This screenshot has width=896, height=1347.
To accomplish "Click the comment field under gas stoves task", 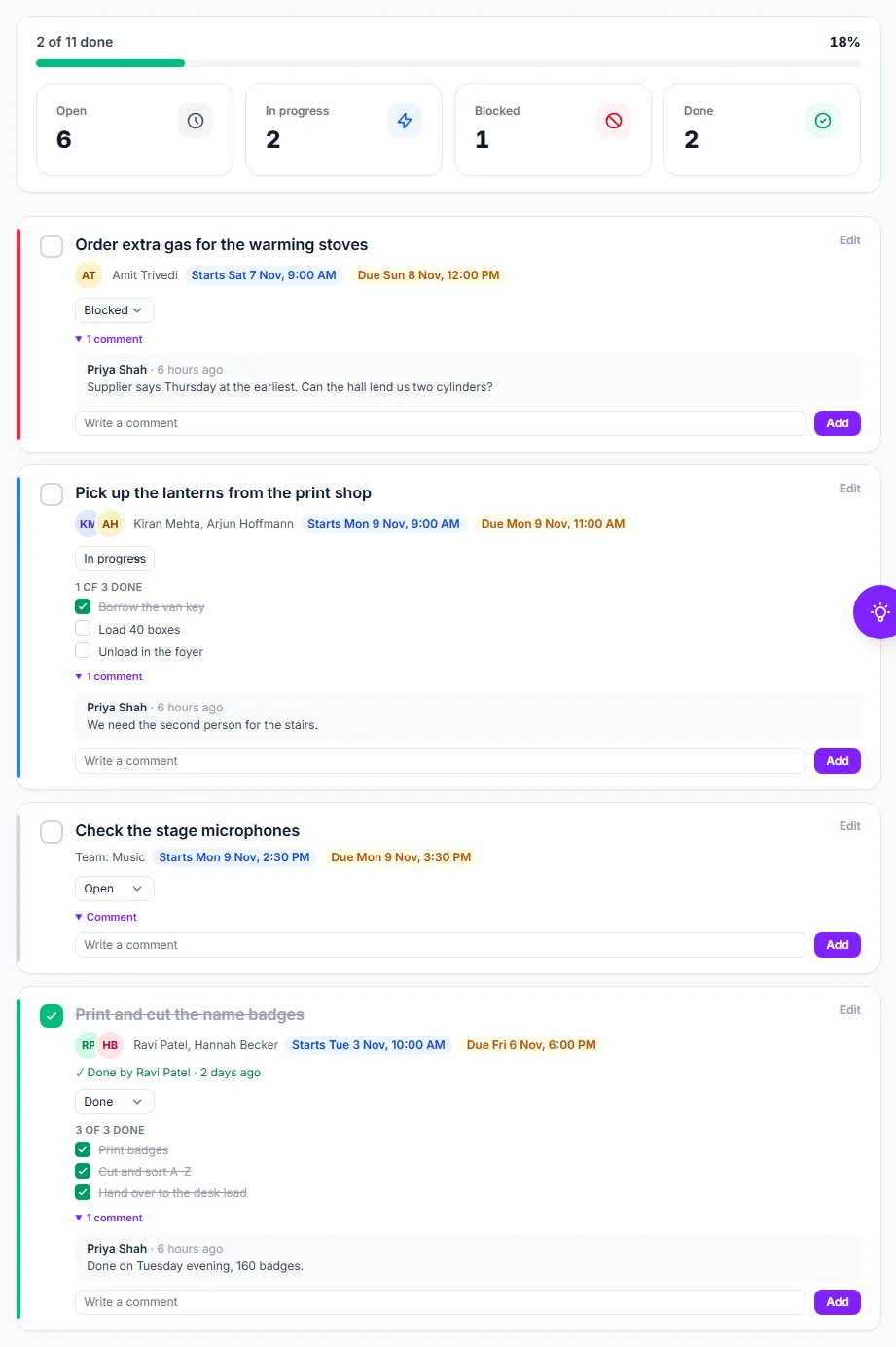I will (441, 423).
